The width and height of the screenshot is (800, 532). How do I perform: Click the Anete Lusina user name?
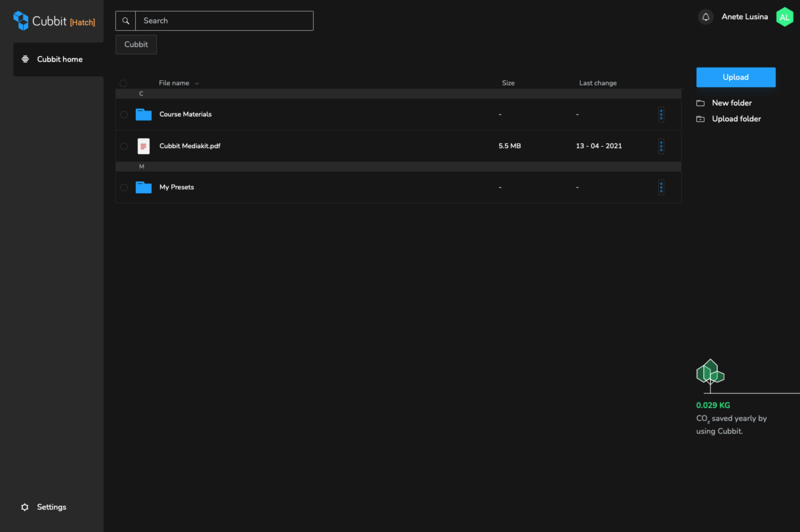[744, 17]
